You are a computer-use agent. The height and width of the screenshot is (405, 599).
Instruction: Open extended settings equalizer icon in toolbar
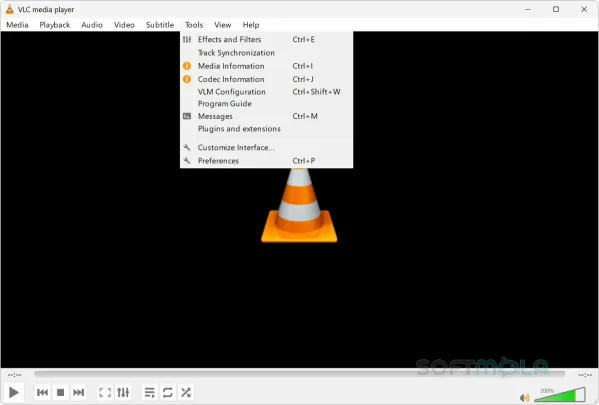[123, 392]
